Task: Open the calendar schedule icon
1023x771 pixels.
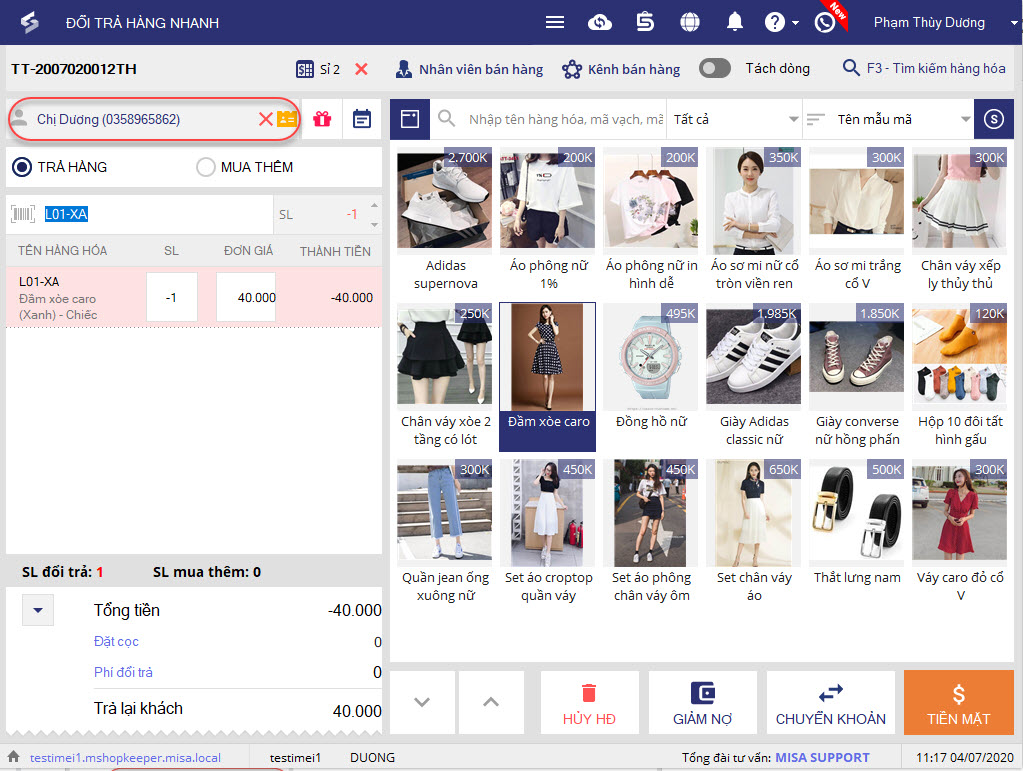Action: click(x=362, y=119)
